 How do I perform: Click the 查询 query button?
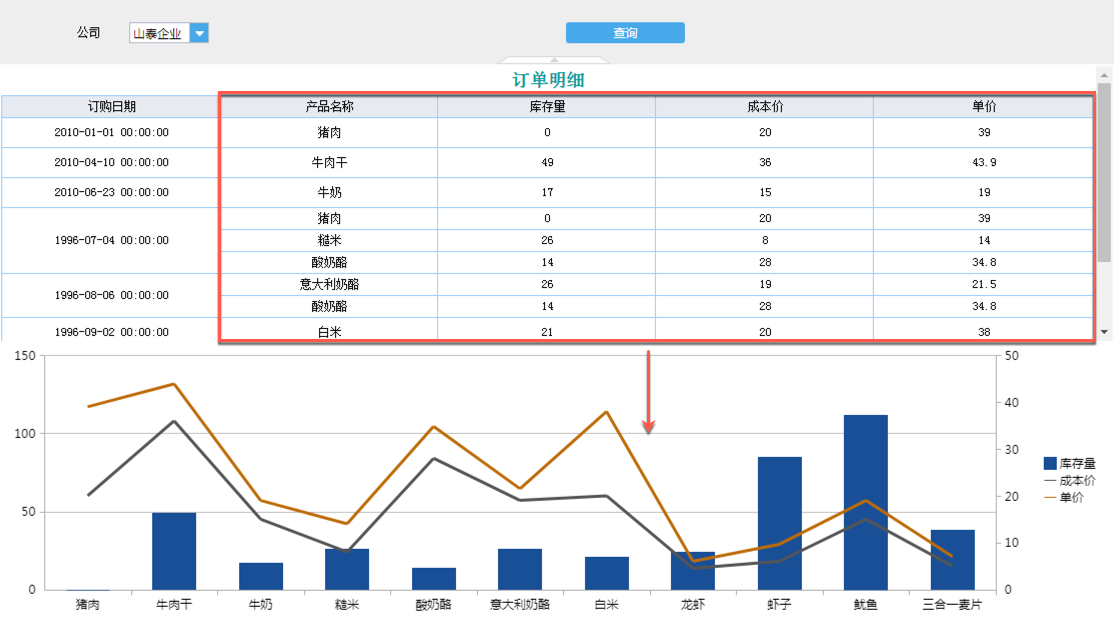point(625,33)
